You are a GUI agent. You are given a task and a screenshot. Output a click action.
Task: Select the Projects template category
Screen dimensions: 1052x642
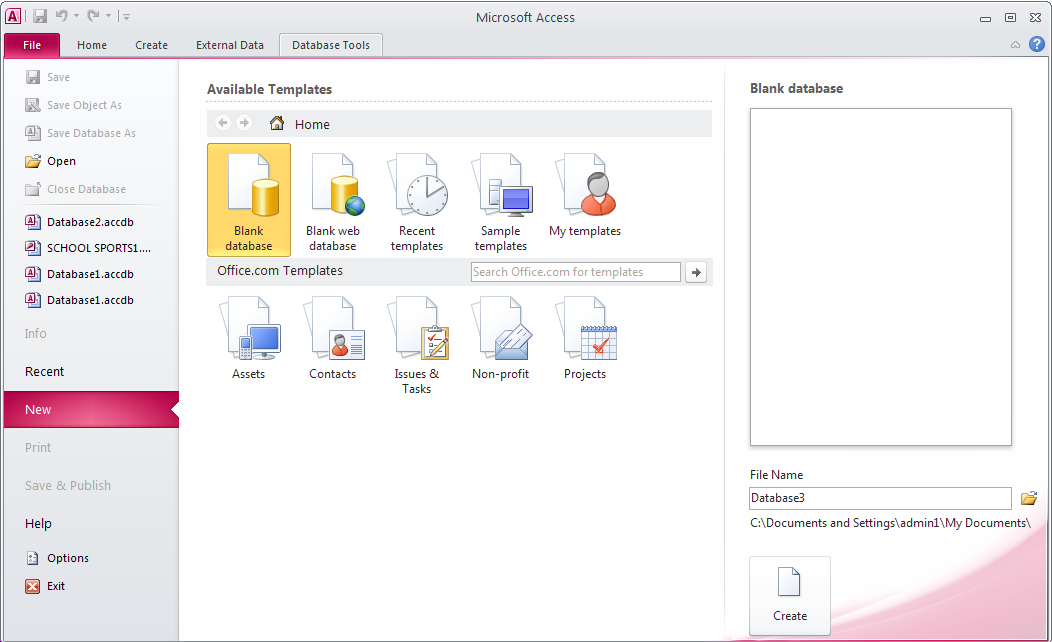(x=585, y=339)
